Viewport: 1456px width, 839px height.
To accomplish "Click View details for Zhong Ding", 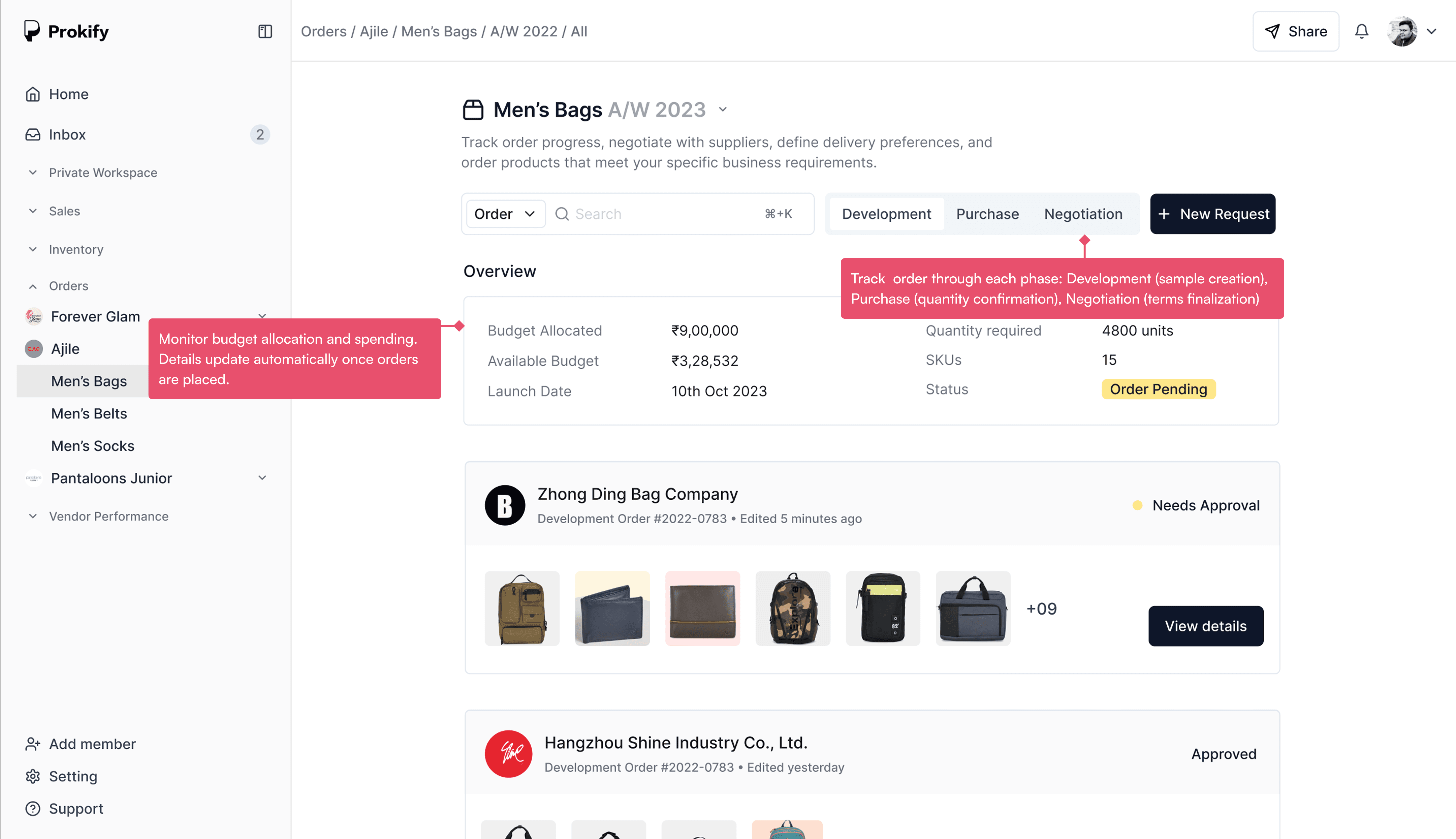I will [1205, 626].
